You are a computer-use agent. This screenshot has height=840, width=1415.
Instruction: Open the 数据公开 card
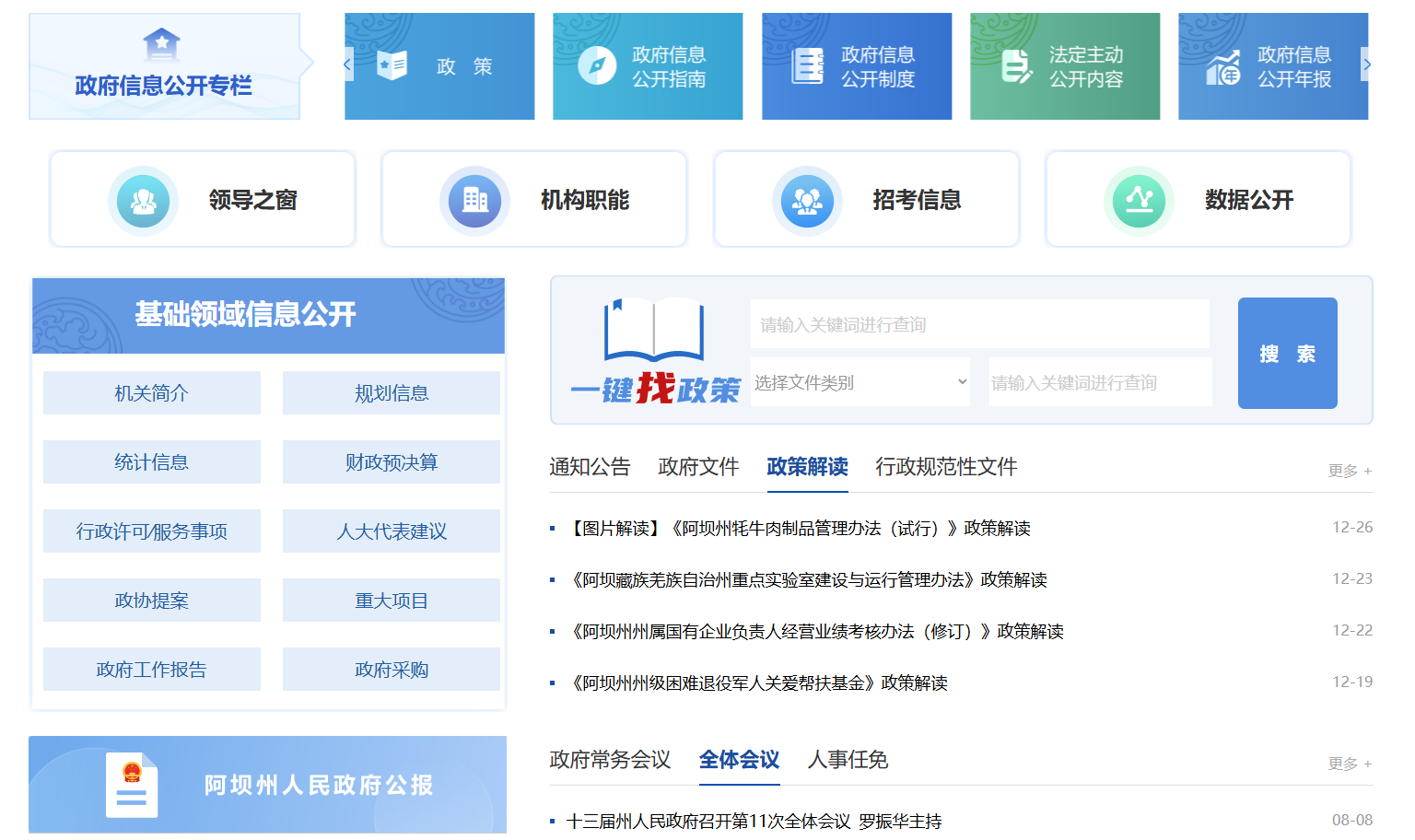[x=1199, y=199]
